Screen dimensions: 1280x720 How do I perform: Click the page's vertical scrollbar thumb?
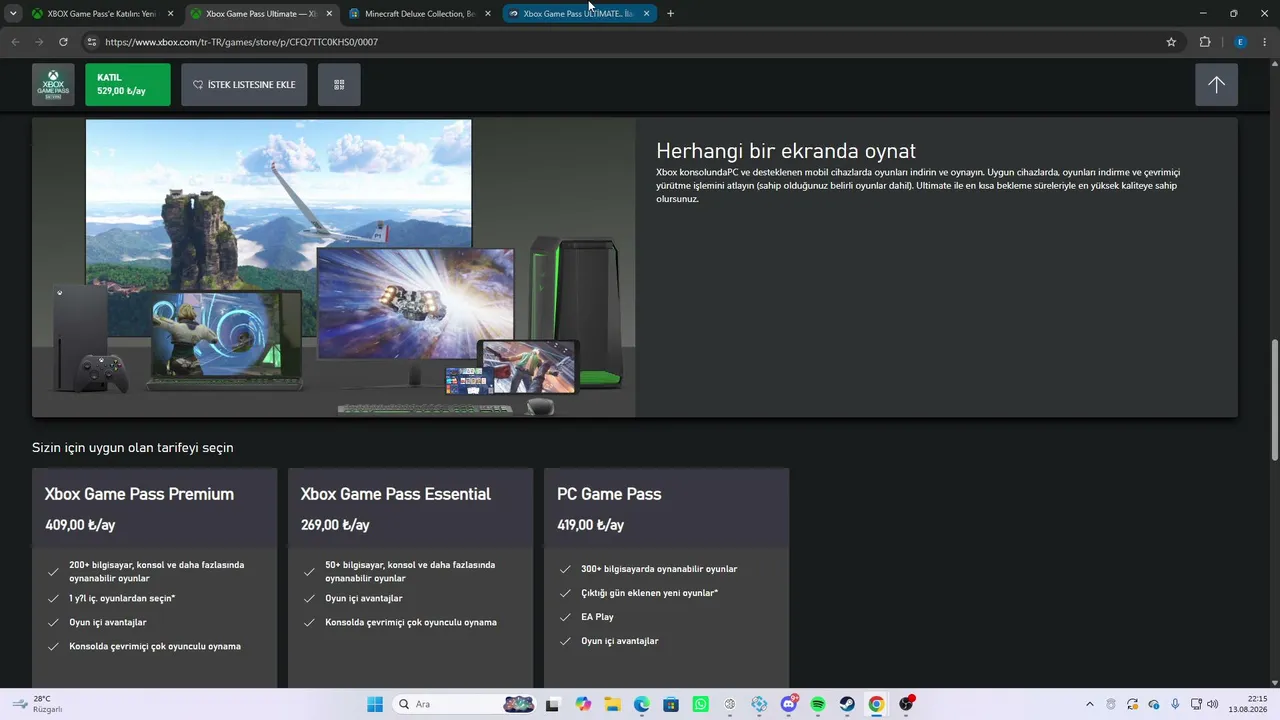coord(1274,400)
